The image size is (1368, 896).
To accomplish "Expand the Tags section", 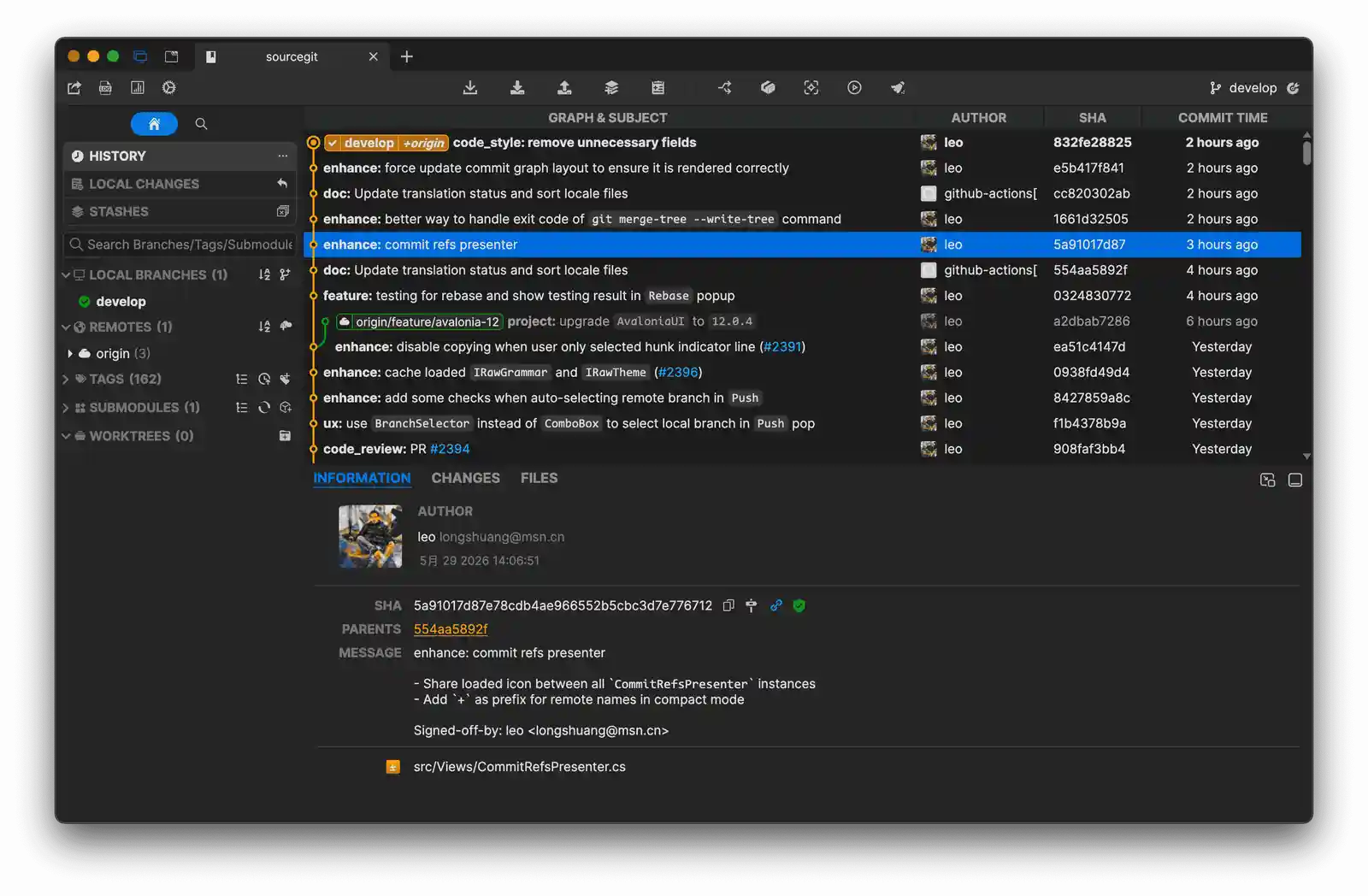I will point(66,379).
